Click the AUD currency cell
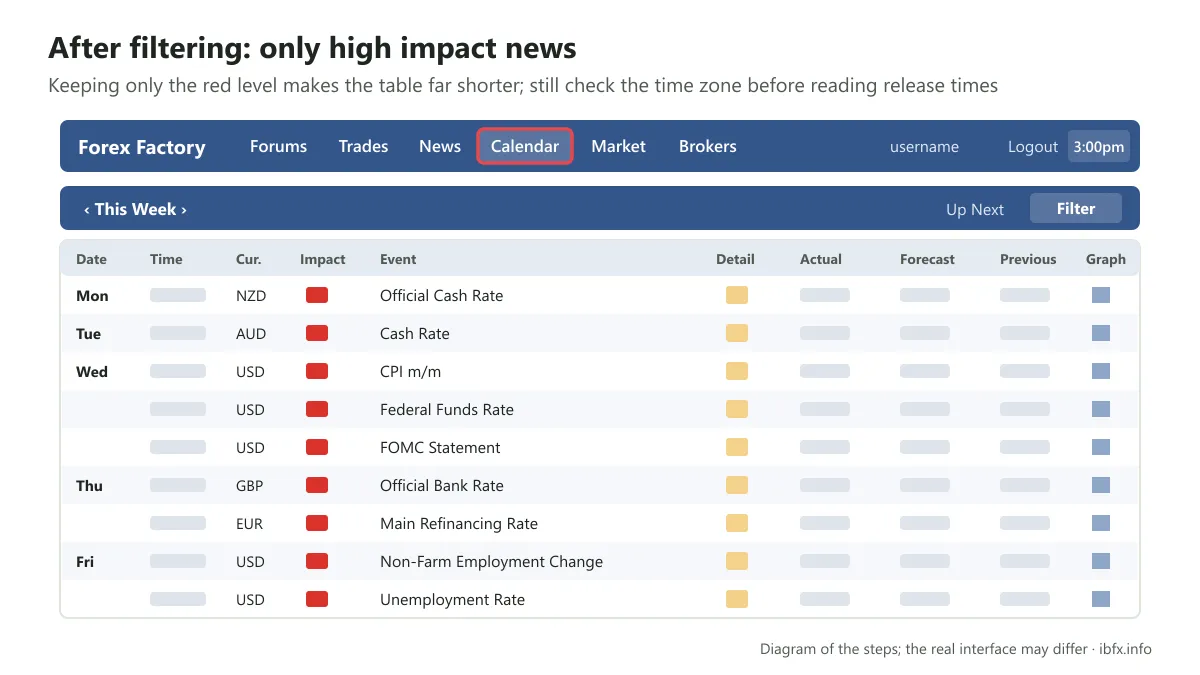The height and width of the screenshot is (675, 1200). (x=251, y=333)
